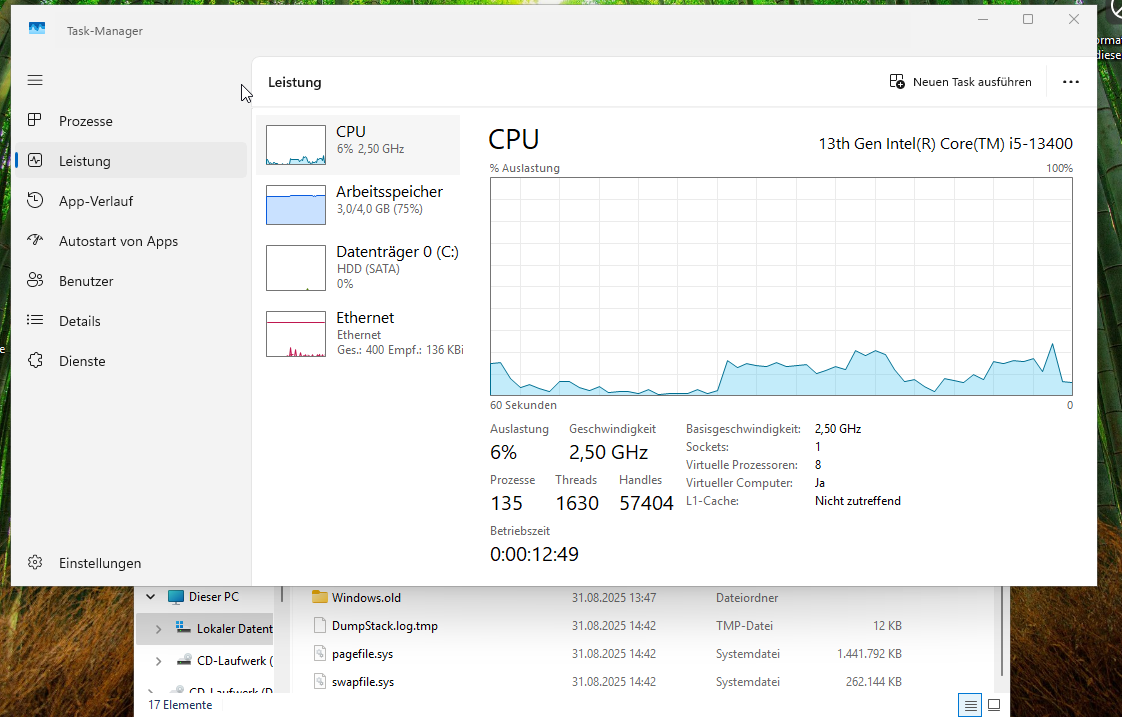Image resolution: width=1122 pixels, height=717 pixels.
Task: Open the hamburger navigation menu
Action: (35, 80)
